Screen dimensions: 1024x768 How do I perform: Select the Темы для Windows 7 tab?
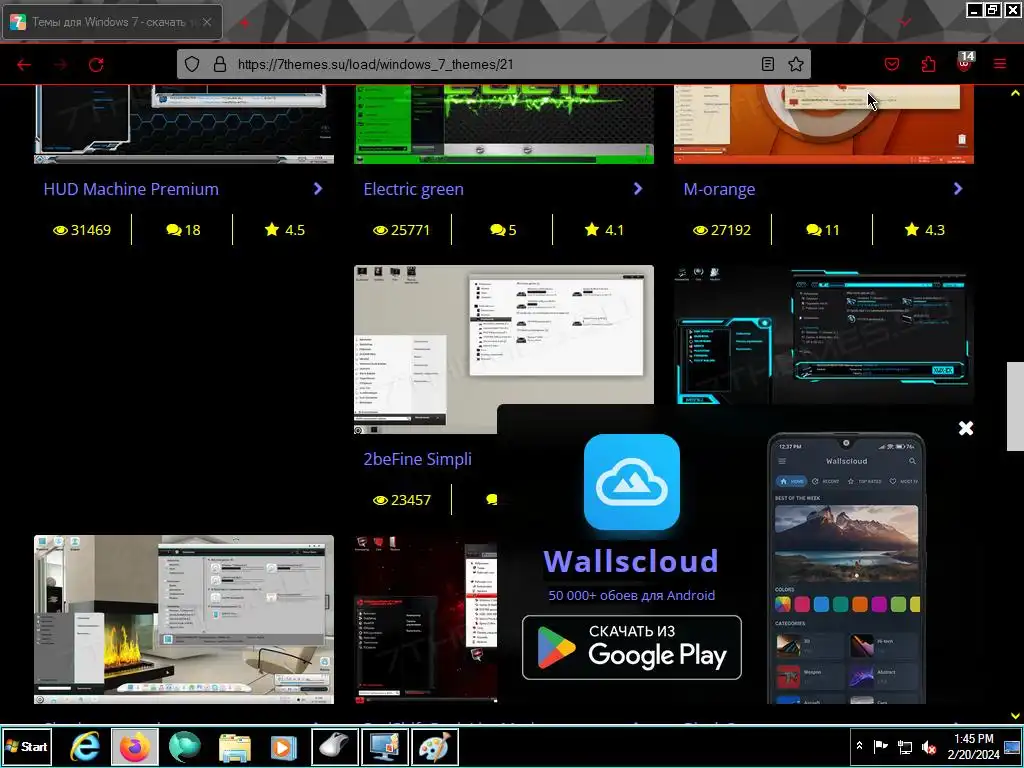112,22
